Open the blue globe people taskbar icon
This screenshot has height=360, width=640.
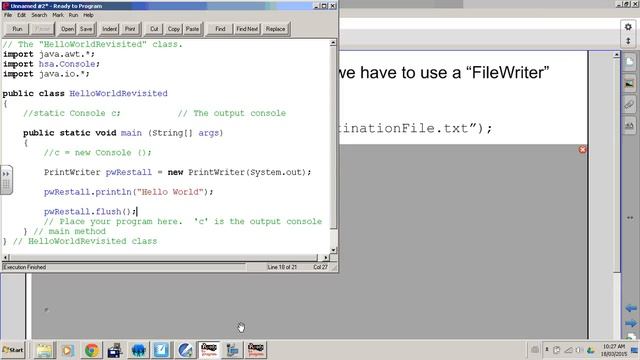pyautogui.click(x=138, y=350)
